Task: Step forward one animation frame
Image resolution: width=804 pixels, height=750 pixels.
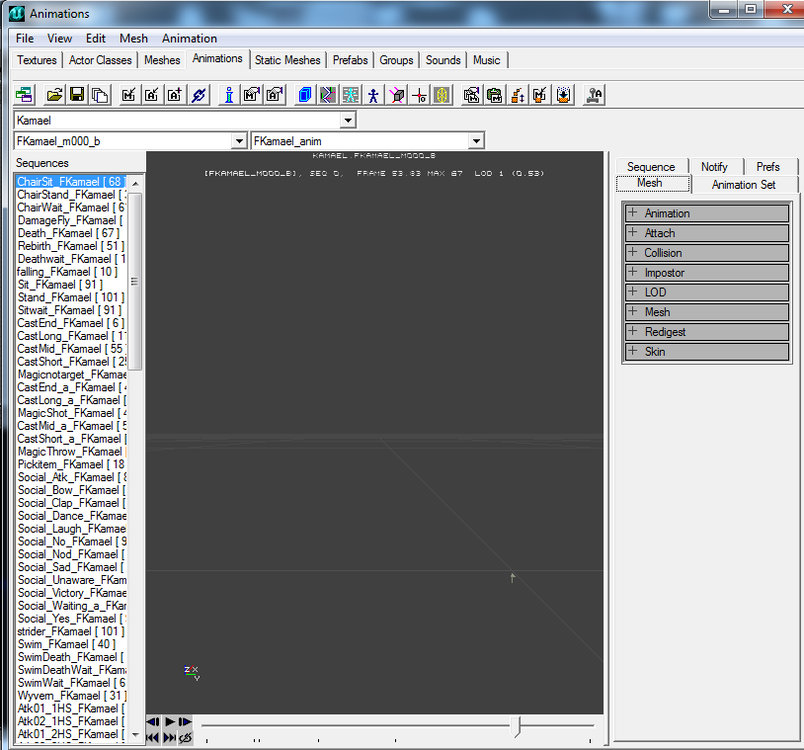Action: 185,721
